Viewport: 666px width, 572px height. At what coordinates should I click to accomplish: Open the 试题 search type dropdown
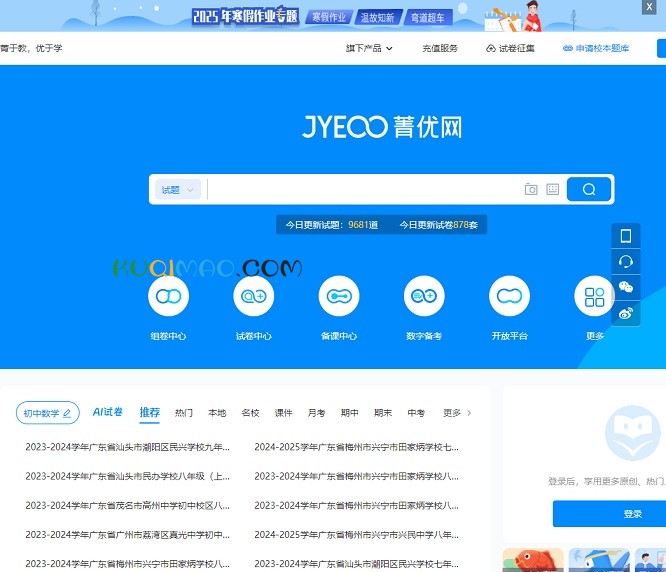pyautogui.click(x=178, y=189)
